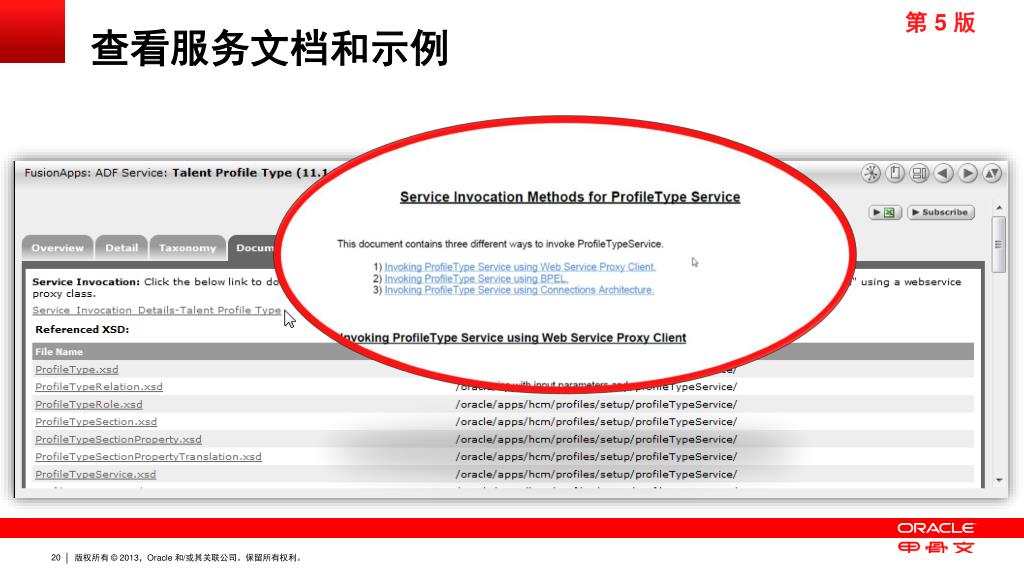The height and width of the screenshot is (576, 1024).
Task: Click the clipboard bookmark icon in toolbar
Action: click(895, 173)
